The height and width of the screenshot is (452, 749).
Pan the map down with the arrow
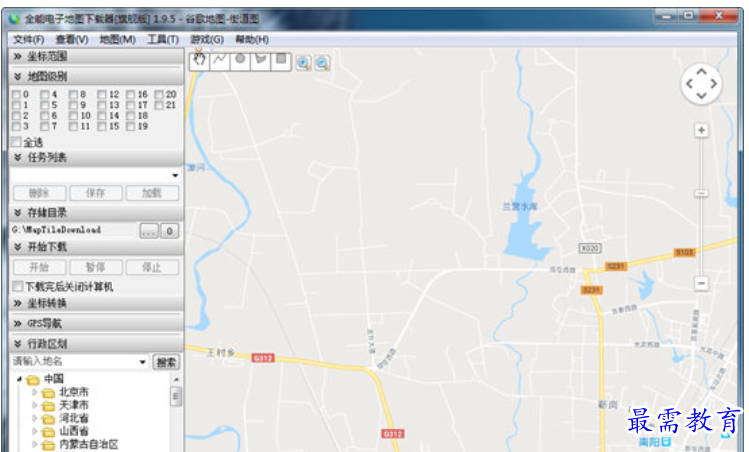pos(701,96)
